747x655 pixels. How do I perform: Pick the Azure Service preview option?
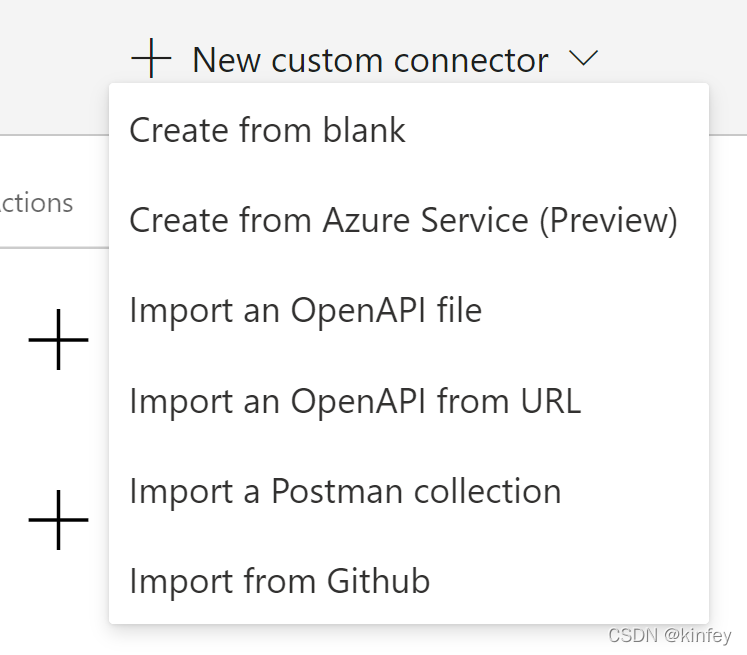point(403,220)
